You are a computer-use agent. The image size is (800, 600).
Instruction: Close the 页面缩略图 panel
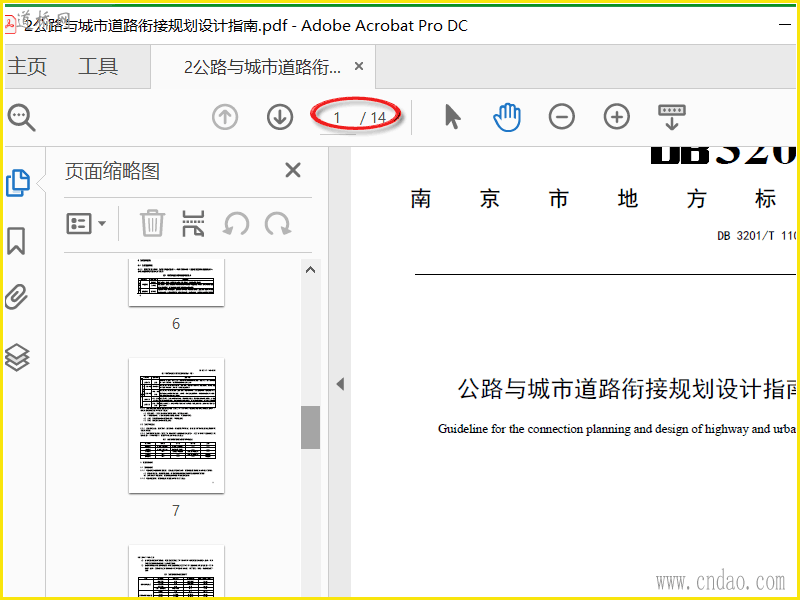[293, 170]
